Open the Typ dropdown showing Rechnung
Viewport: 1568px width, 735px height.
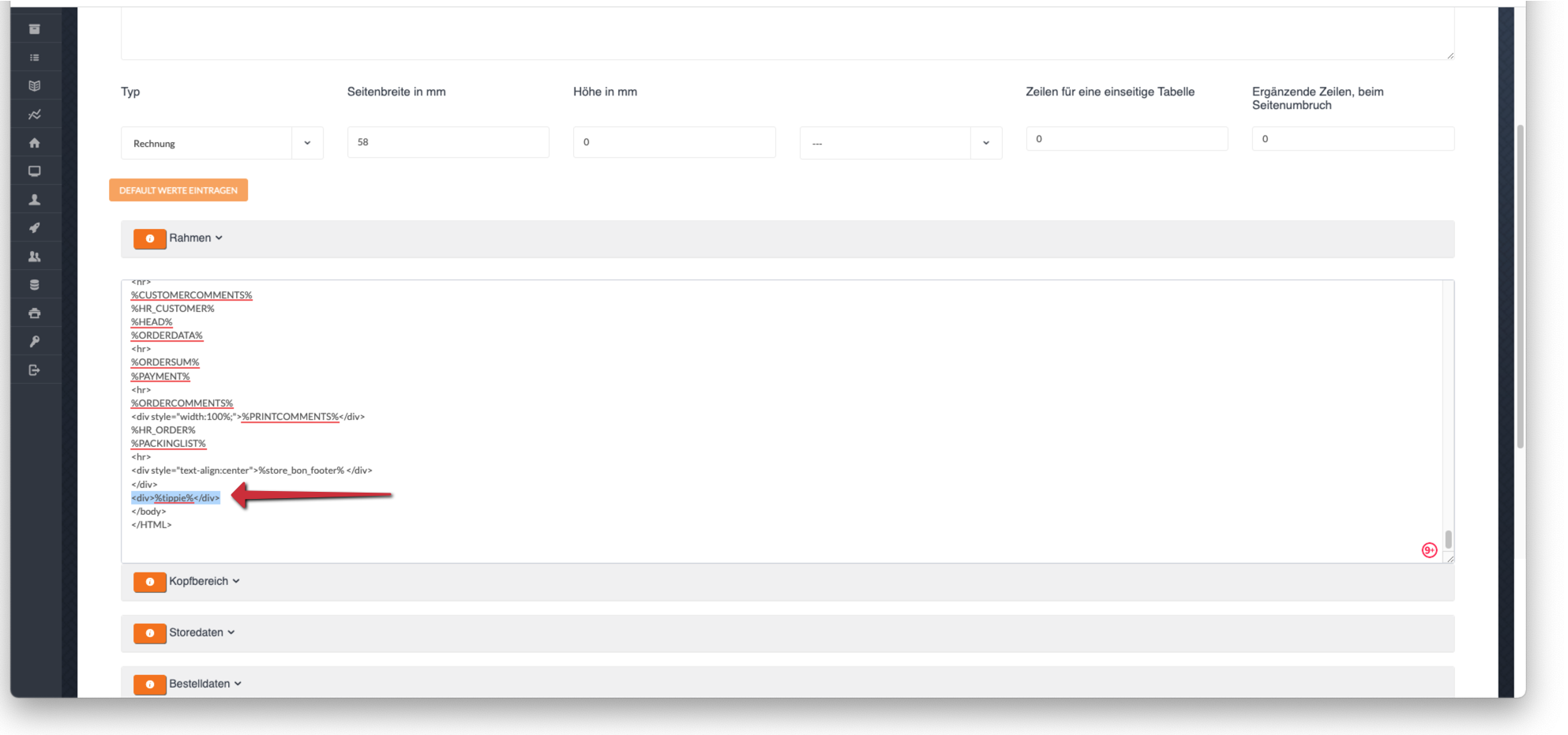pos(222,143)
